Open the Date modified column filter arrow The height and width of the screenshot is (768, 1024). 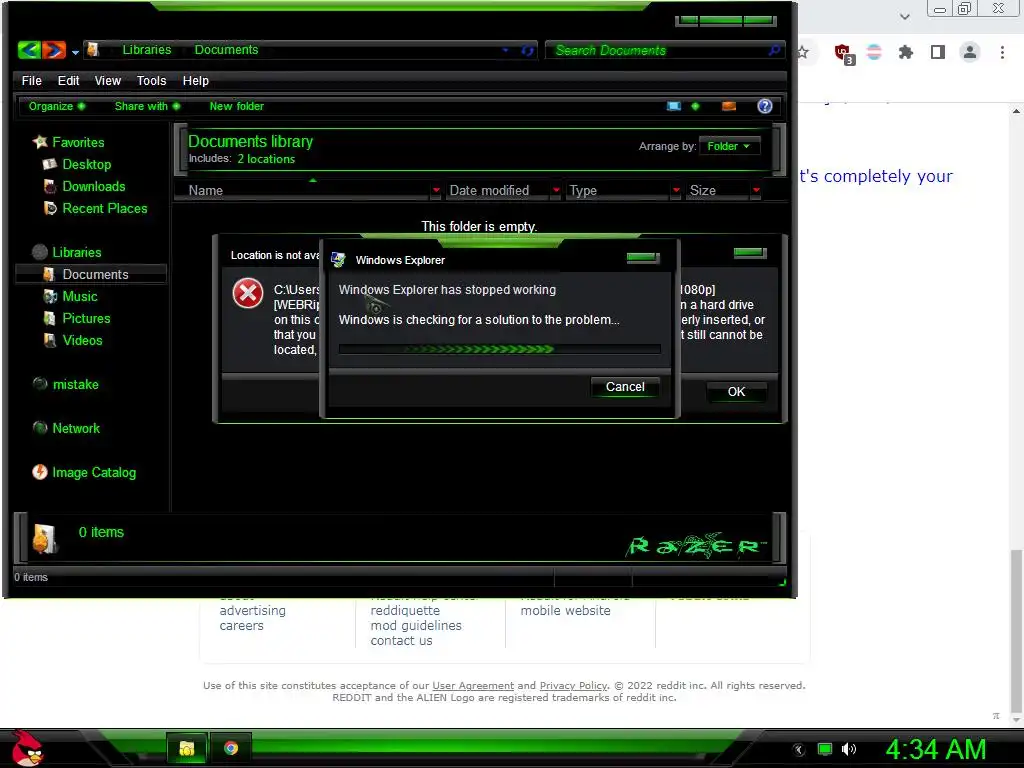coord(556,191)
